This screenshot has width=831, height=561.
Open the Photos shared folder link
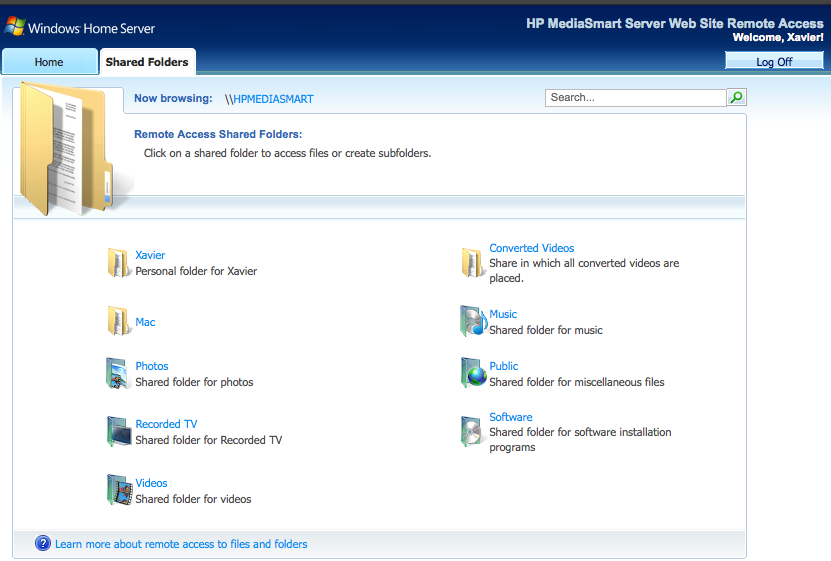coord(152,366)
